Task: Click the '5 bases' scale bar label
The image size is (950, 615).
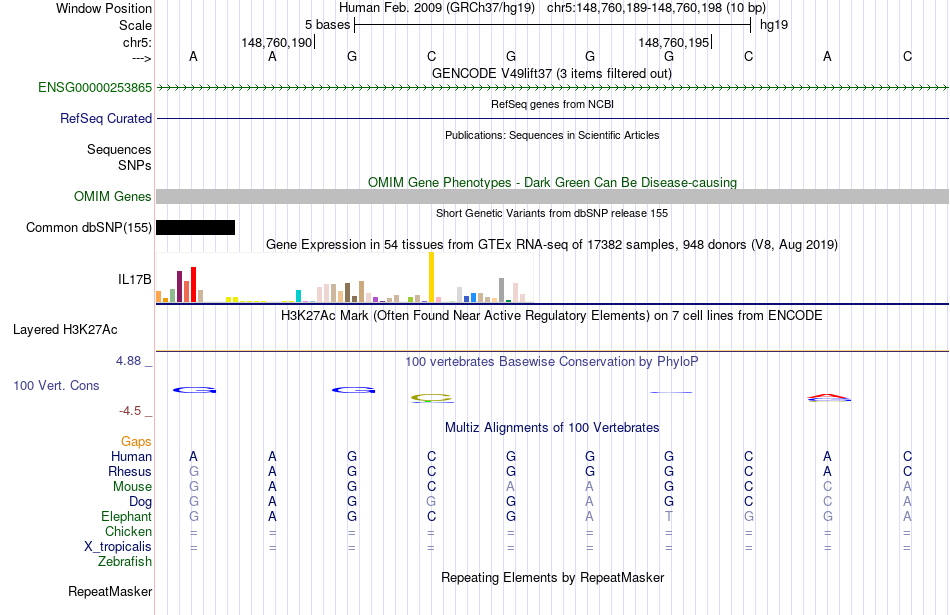Action: (327, 25)
